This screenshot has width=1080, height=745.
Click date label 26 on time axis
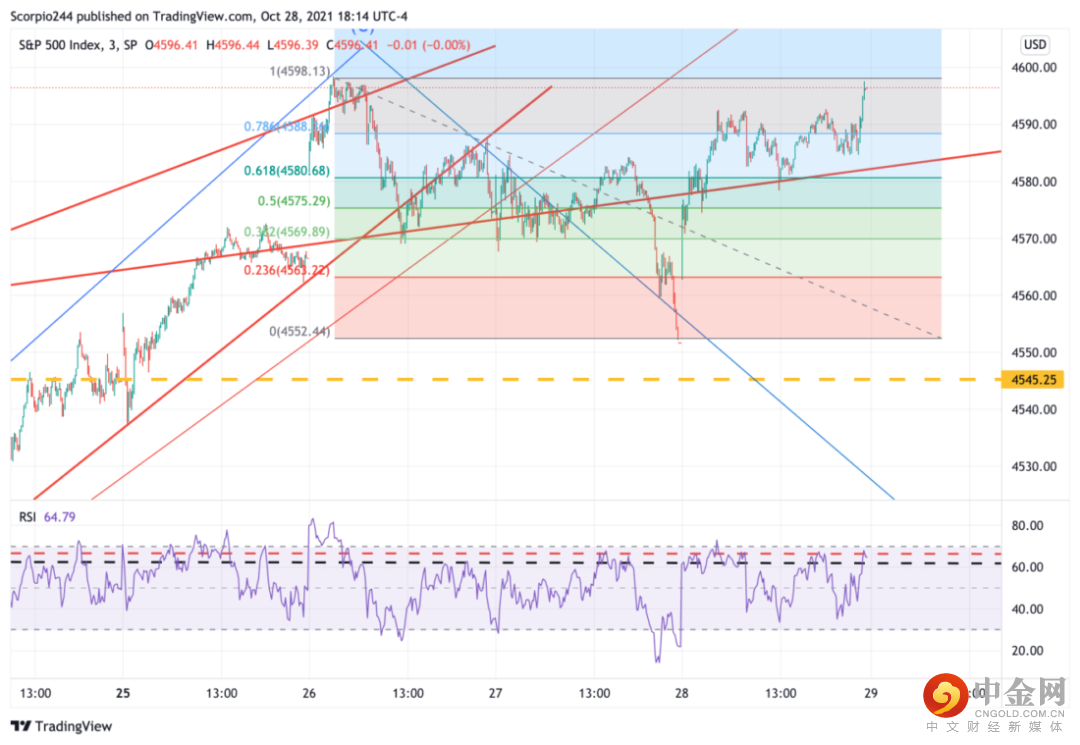coord(309,693)
